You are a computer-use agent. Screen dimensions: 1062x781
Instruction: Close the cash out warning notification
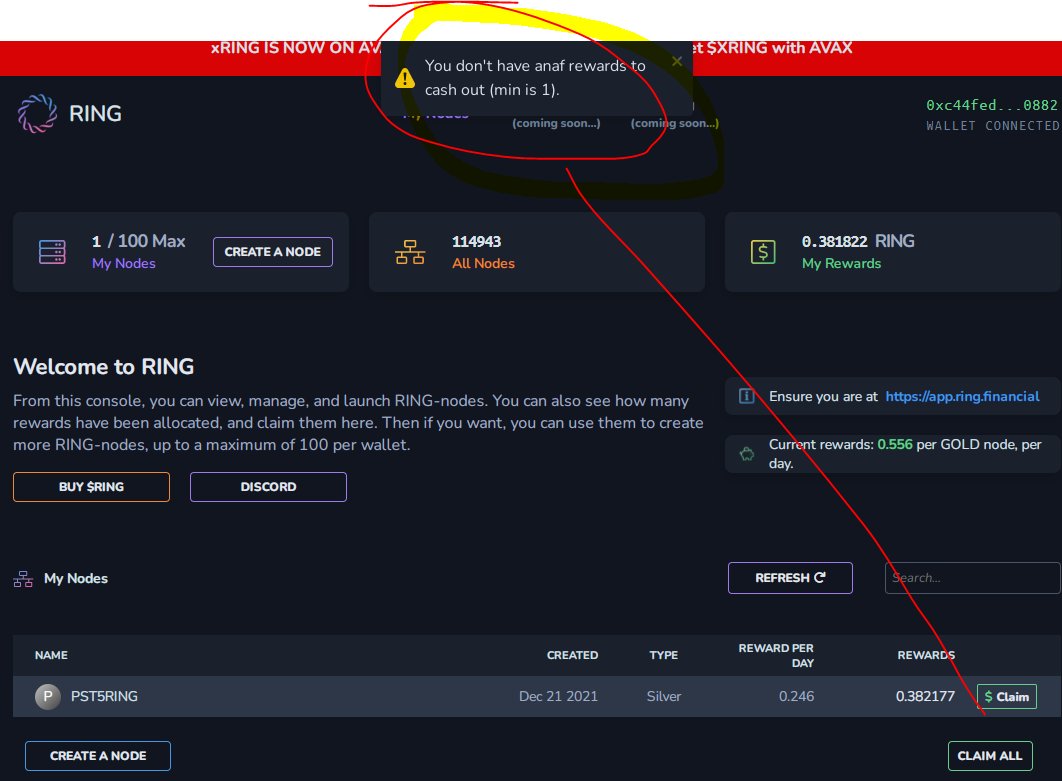(x=677, y=62)
